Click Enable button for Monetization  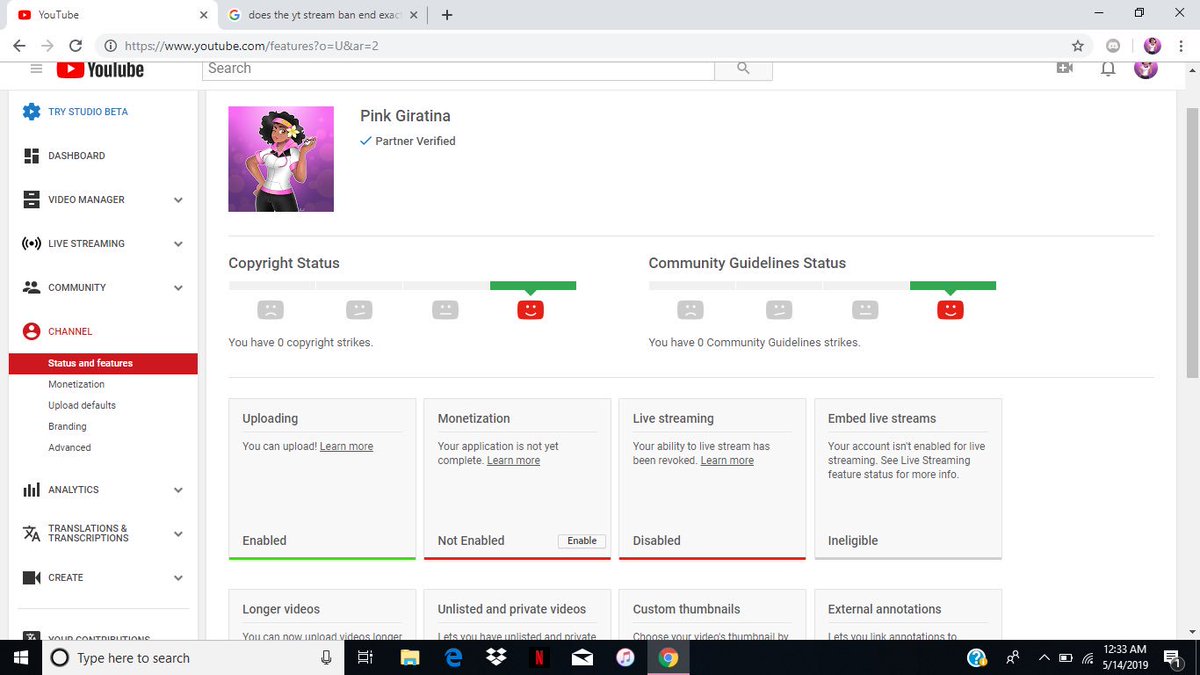(x=582, y=540)
